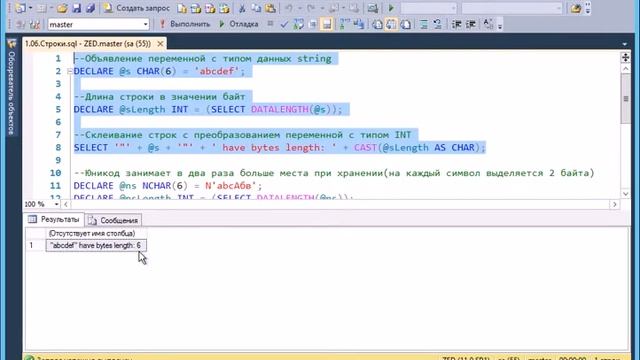Switch to 'Сообщения' tab
Viewport: 640px width, 360px height.
tap(114, 220)
